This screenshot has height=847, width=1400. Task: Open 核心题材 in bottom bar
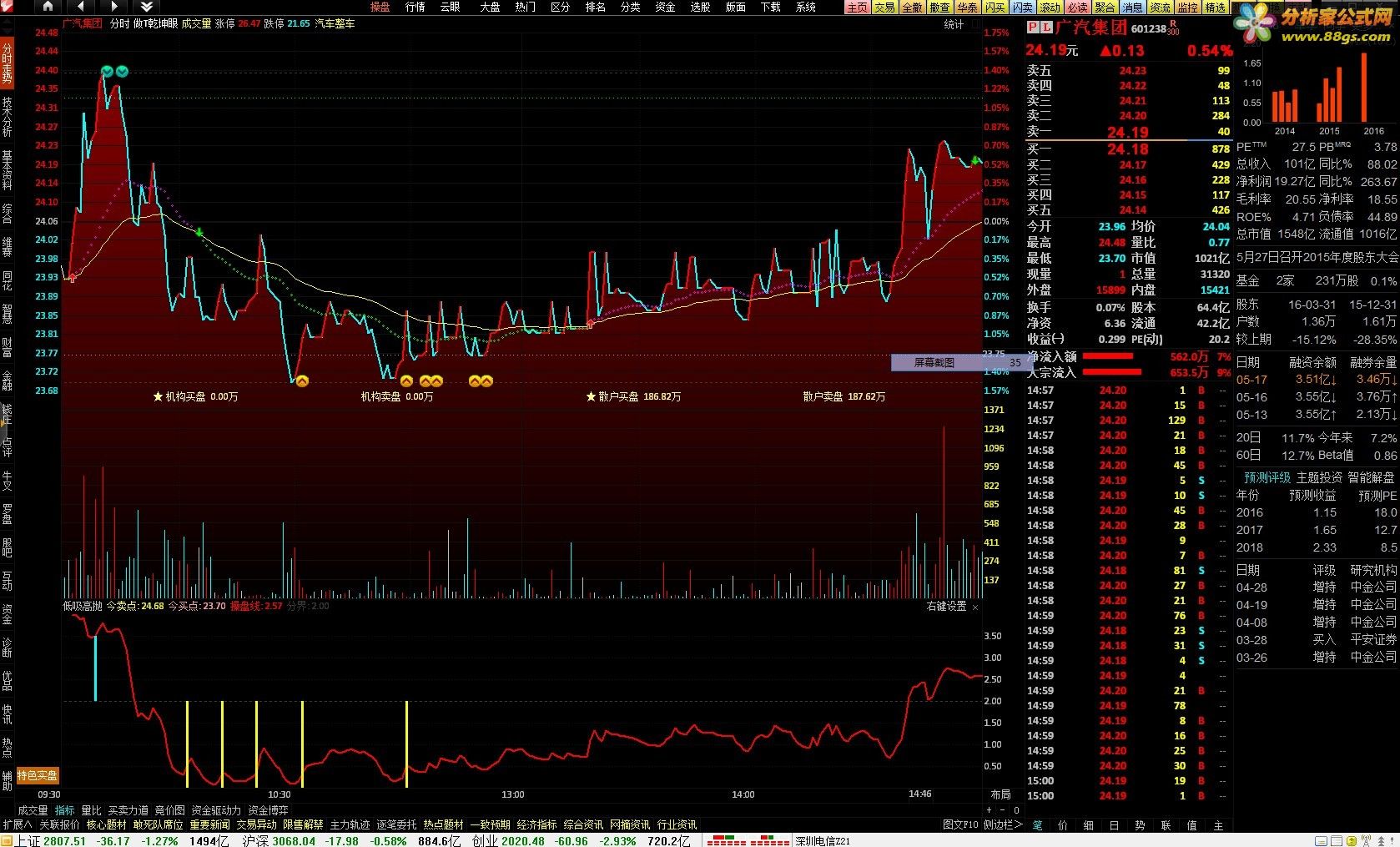107,824
